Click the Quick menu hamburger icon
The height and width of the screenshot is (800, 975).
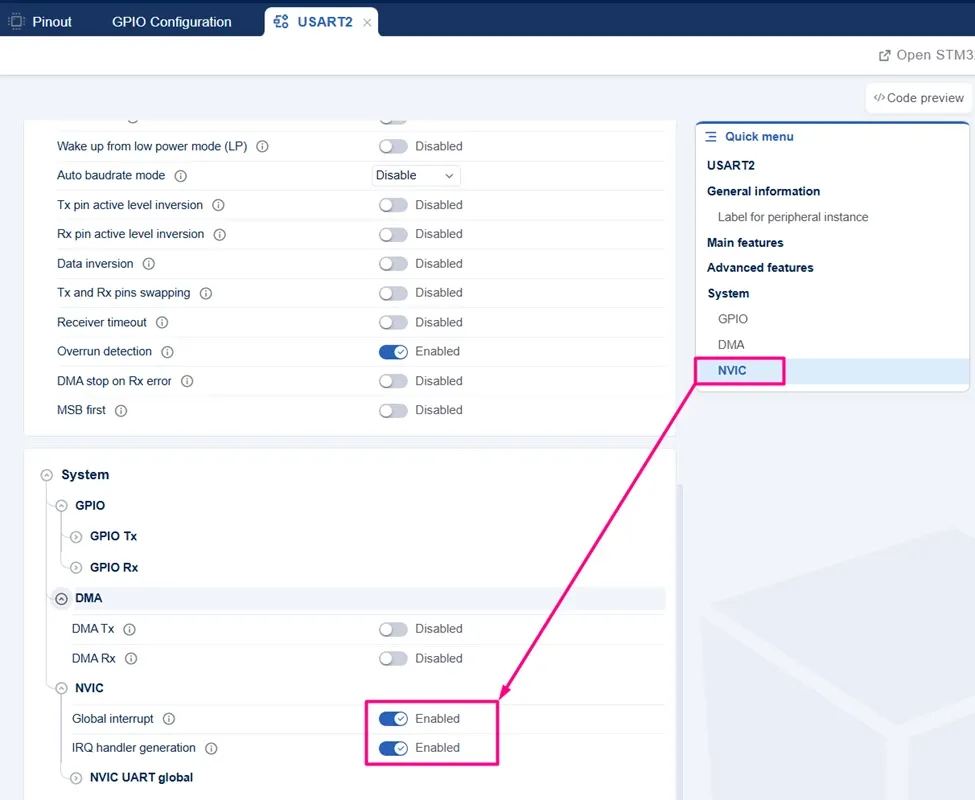click(x=711, y=137)
